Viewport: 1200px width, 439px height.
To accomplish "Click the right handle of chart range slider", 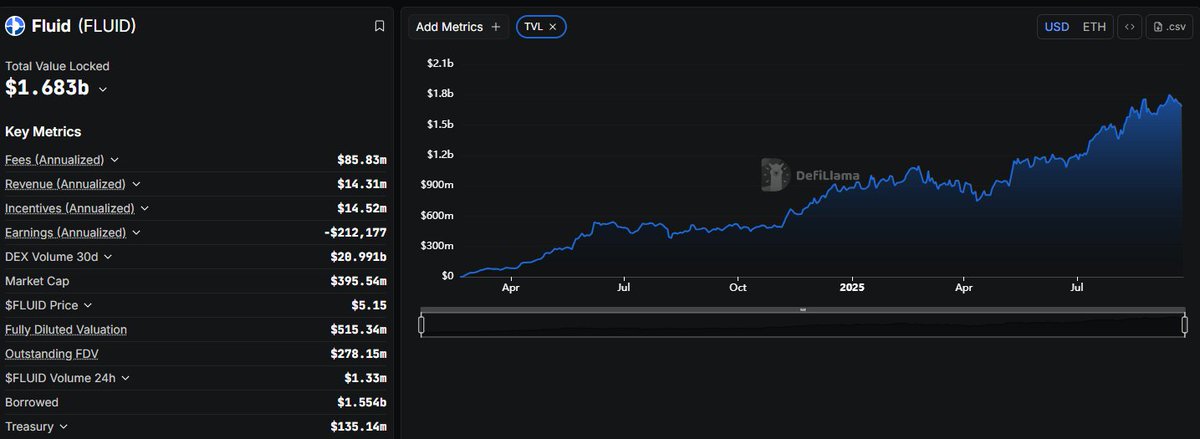I will click(x=1184, y=324).
